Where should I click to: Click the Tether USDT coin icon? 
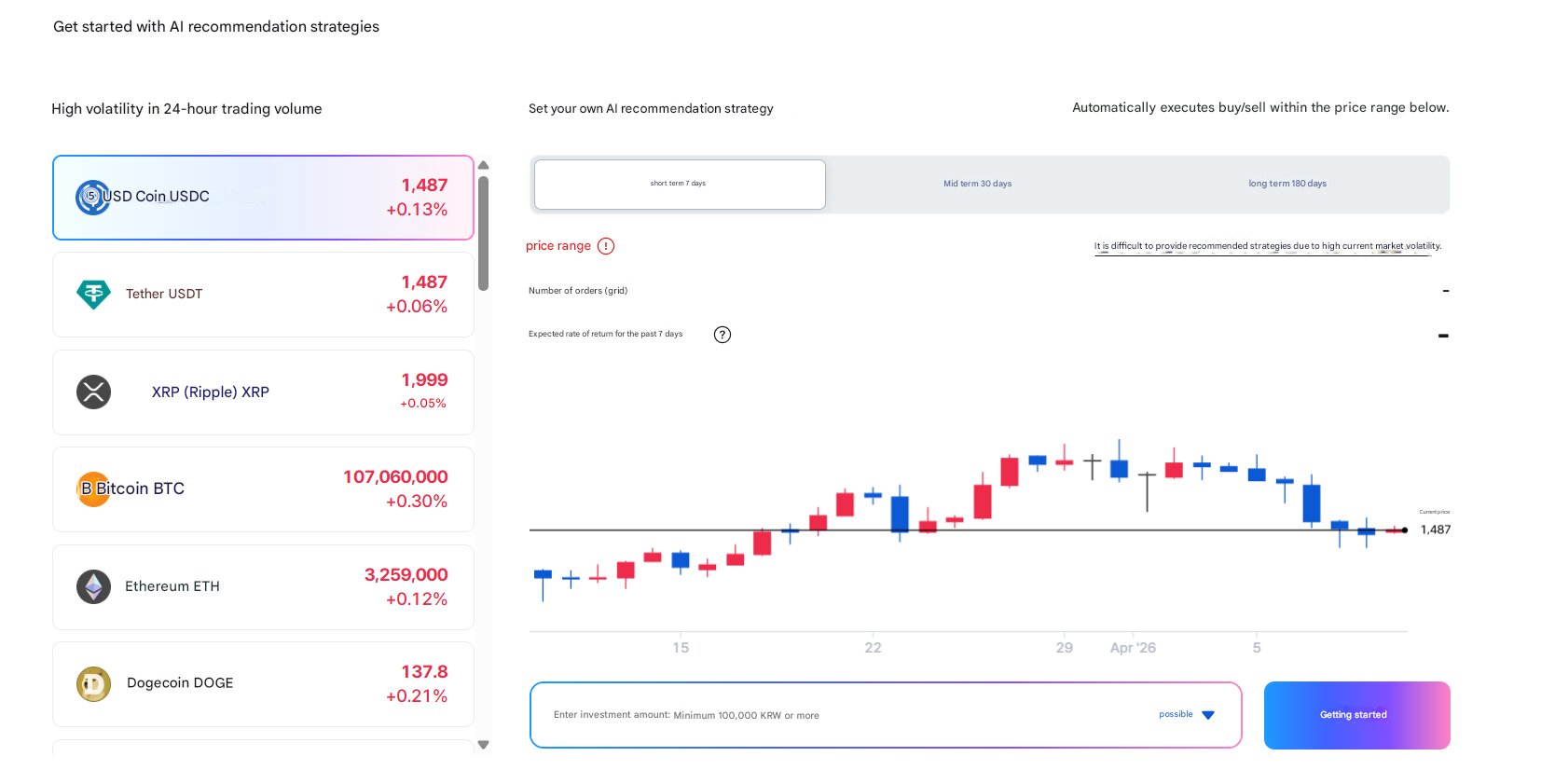click(92, 294)
